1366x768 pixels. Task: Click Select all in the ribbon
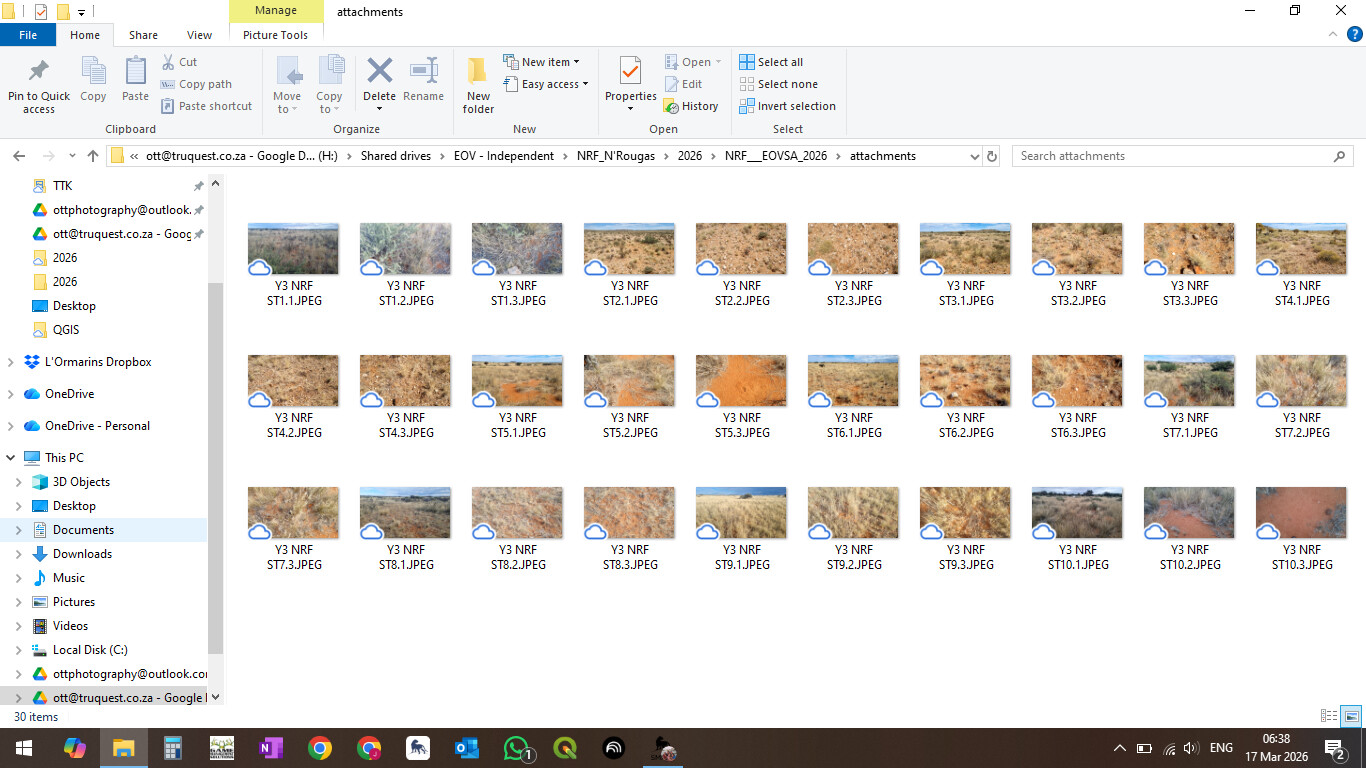(771, 62)
